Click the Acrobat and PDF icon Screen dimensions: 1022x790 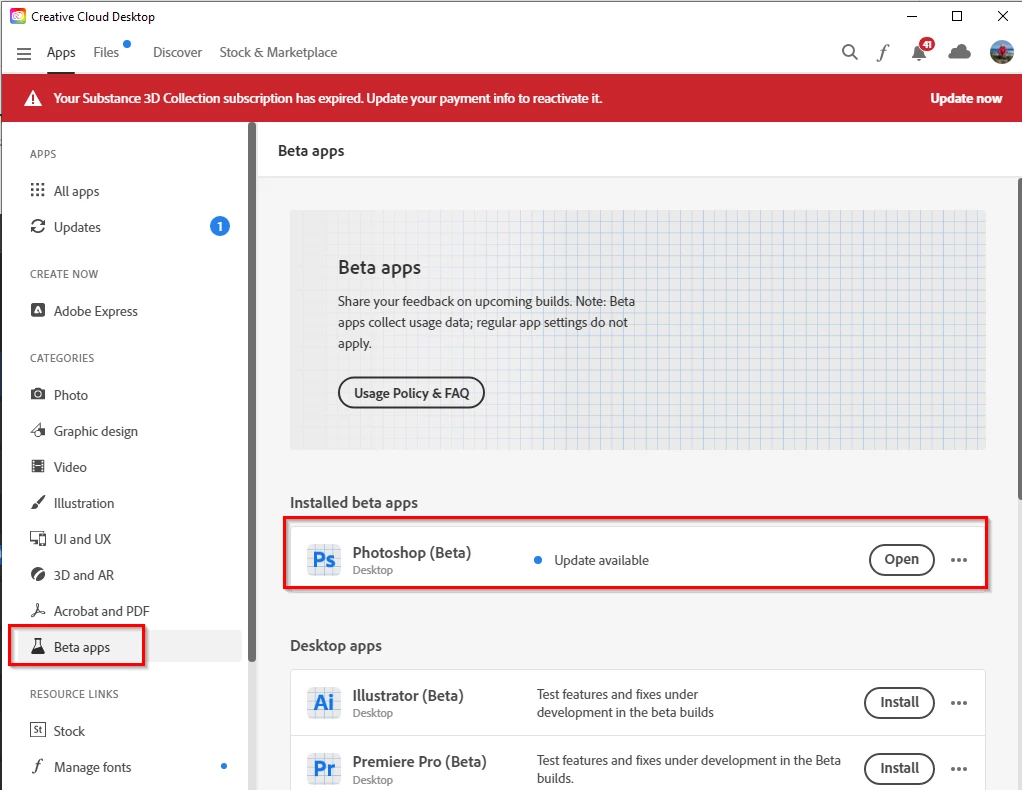point(38,610)
